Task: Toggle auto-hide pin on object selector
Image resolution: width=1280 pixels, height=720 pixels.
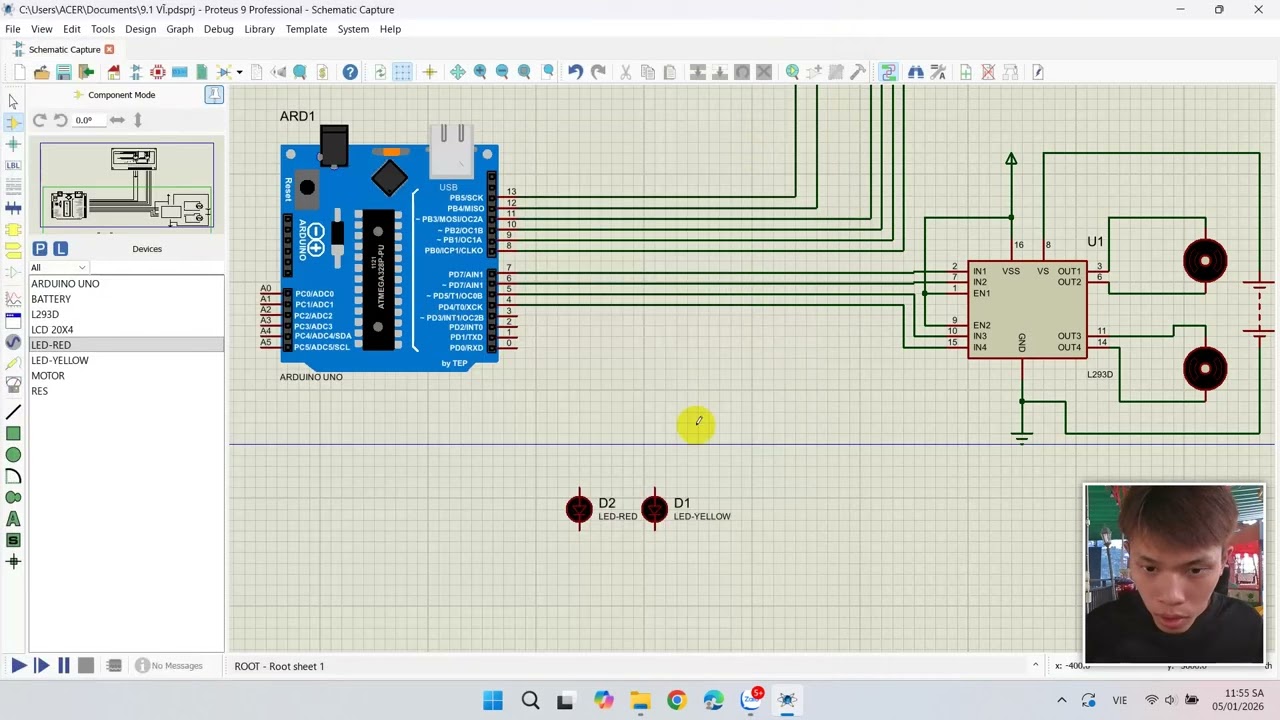Action: [x=214, y=95]
